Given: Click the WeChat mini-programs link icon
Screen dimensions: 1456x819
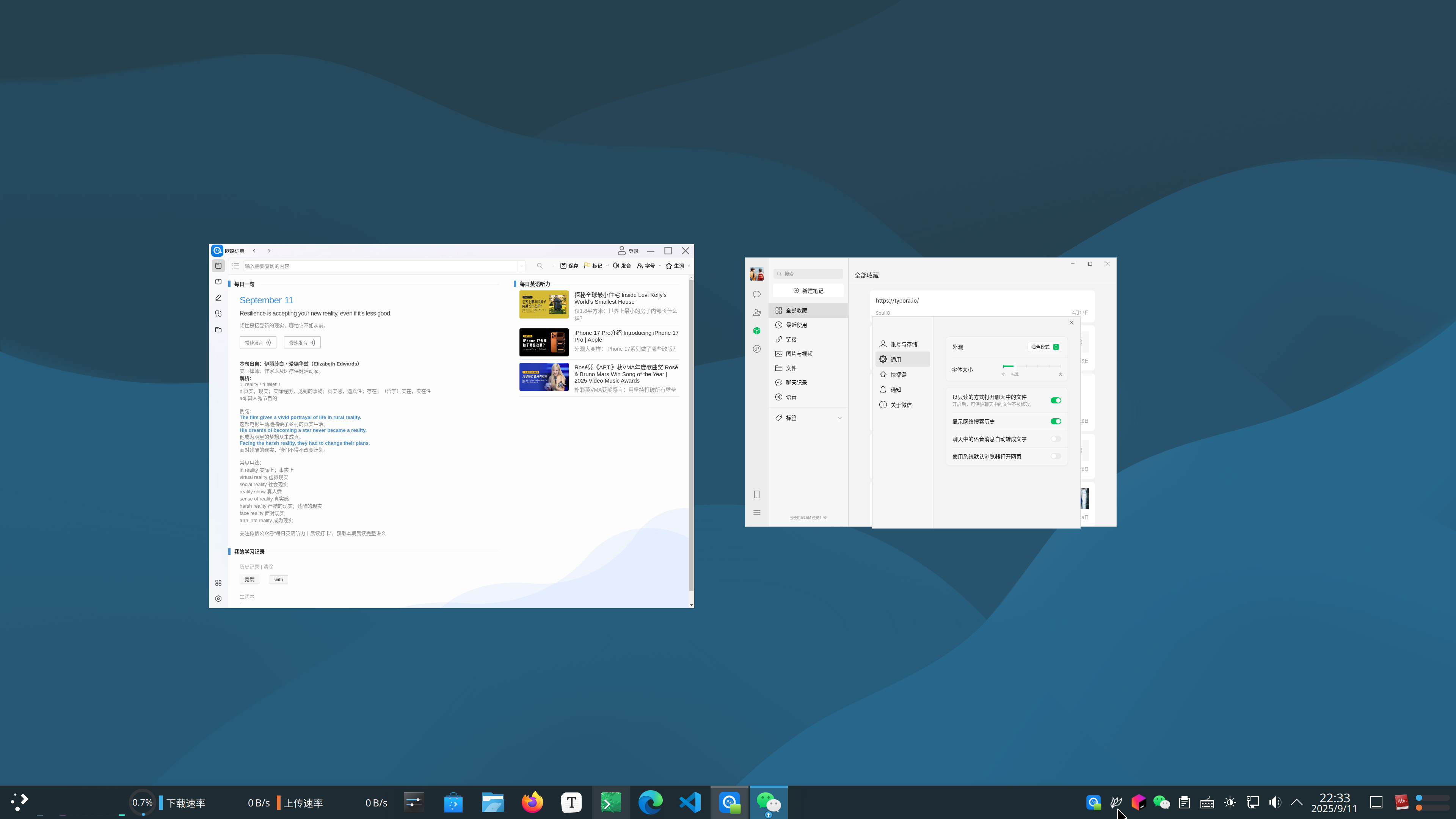Looking at the screenshot, I should [x=757, y=349].
